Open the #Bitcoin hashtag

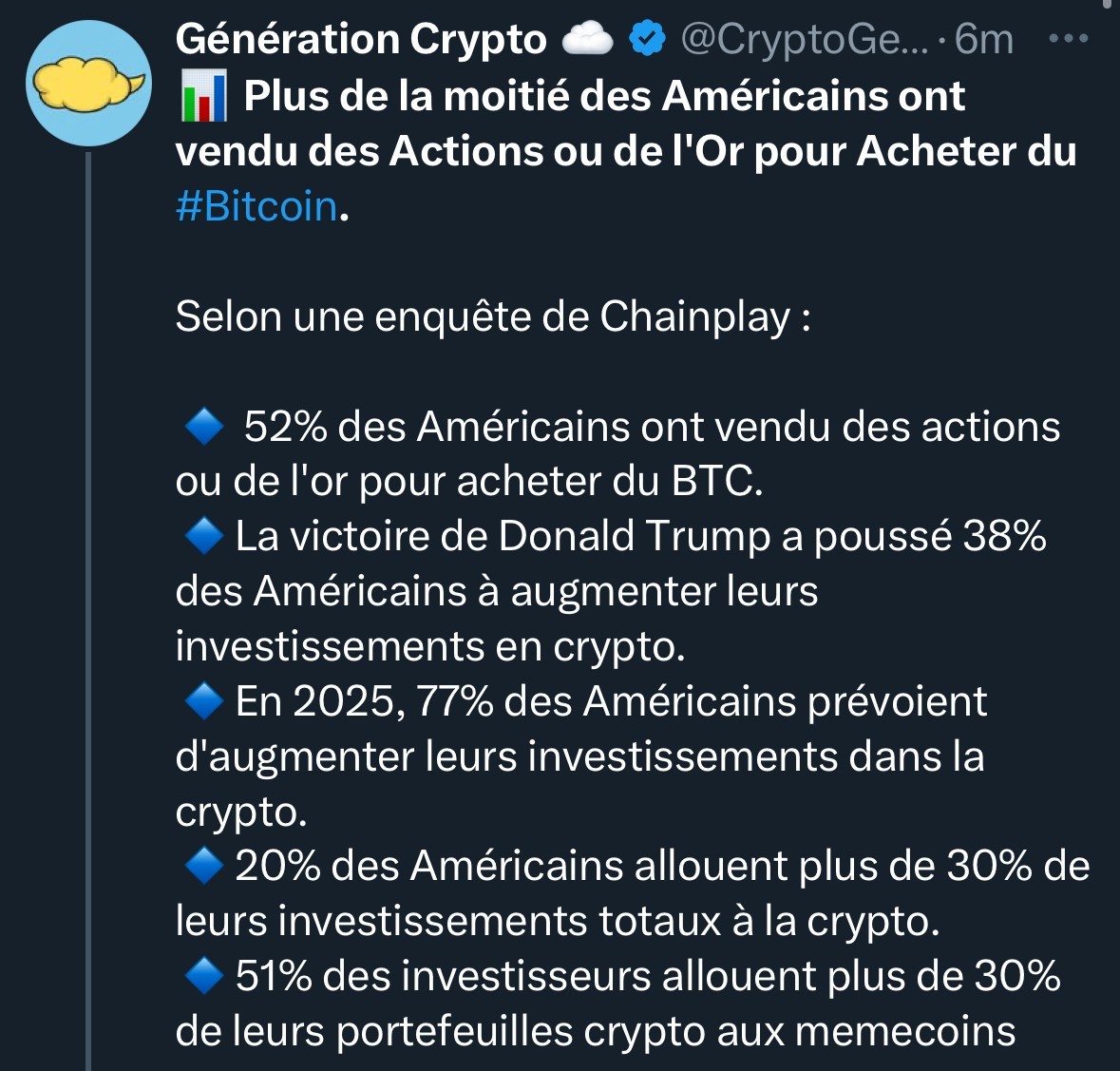256,206
